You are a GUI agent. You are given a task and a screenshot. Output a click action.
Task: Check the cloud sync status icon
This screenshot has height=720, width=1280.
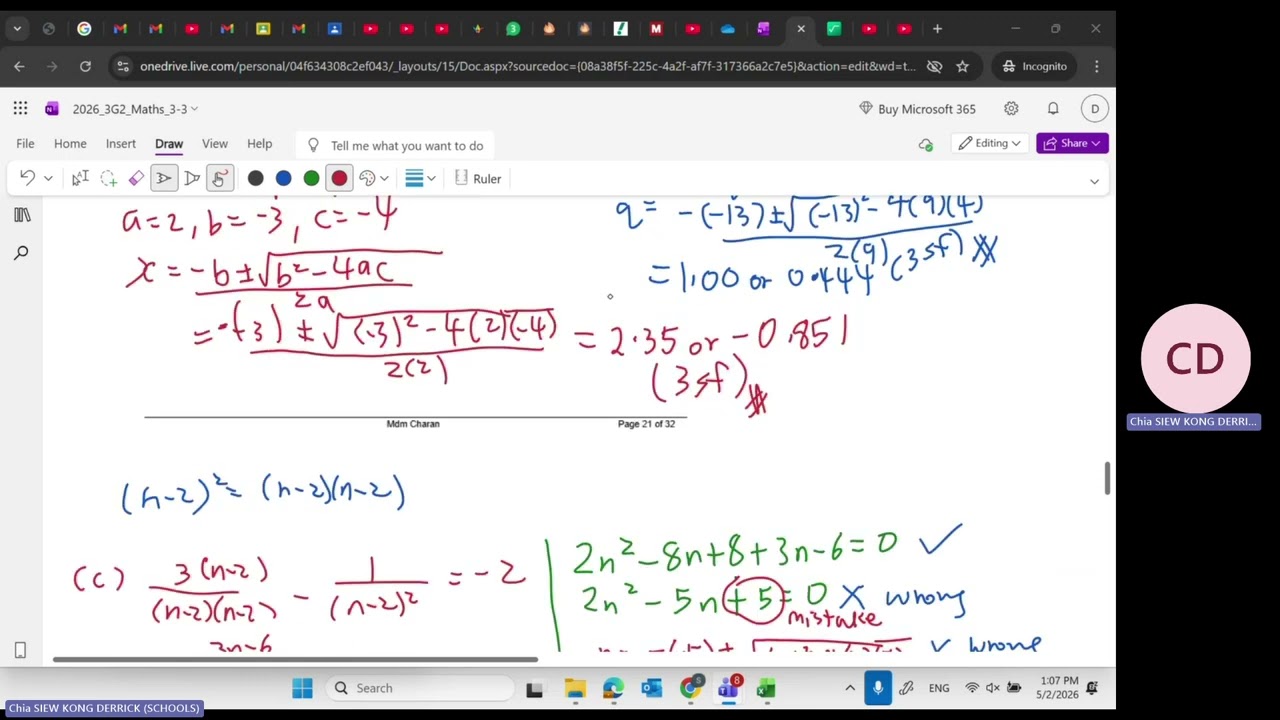(926, 144)
